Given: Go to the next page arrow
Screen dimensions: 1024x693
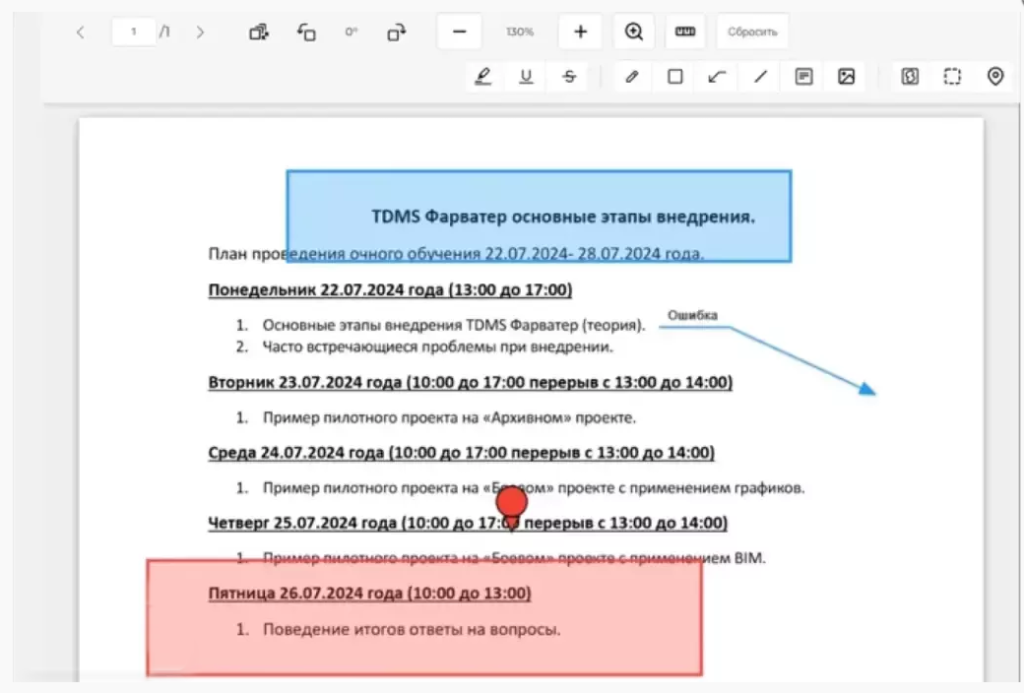Looking at the screenshot, I should click(200, 32).
